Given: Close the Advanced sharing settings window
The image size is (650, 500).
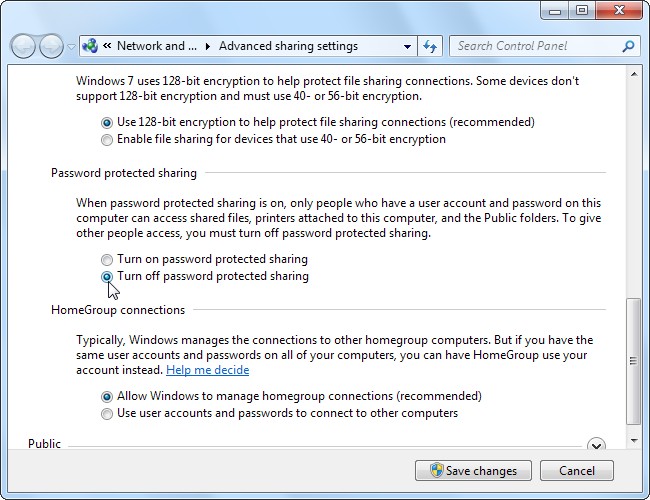Looking at the screenshot, I should [619, 10].
